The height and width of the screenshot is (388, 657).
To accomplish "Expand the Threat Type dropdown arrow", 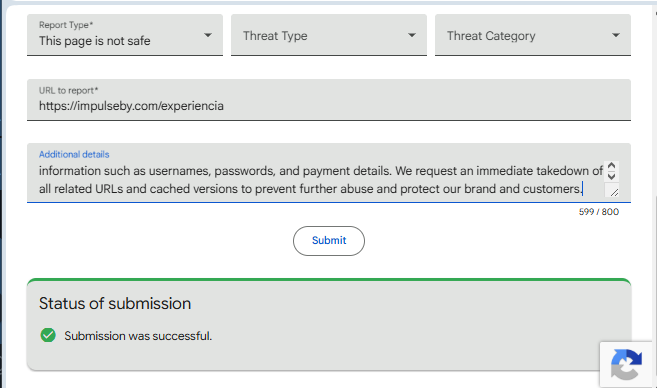I will [x=412, y=35].
